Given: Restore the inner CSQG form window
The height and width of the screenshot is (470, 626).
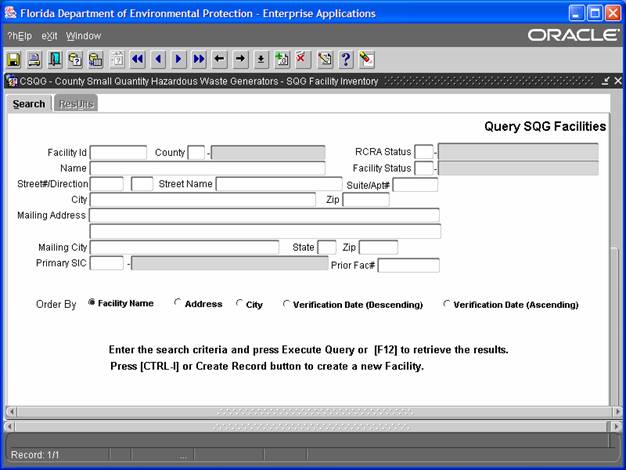Looking at the screenshot, I should [606, 81].
